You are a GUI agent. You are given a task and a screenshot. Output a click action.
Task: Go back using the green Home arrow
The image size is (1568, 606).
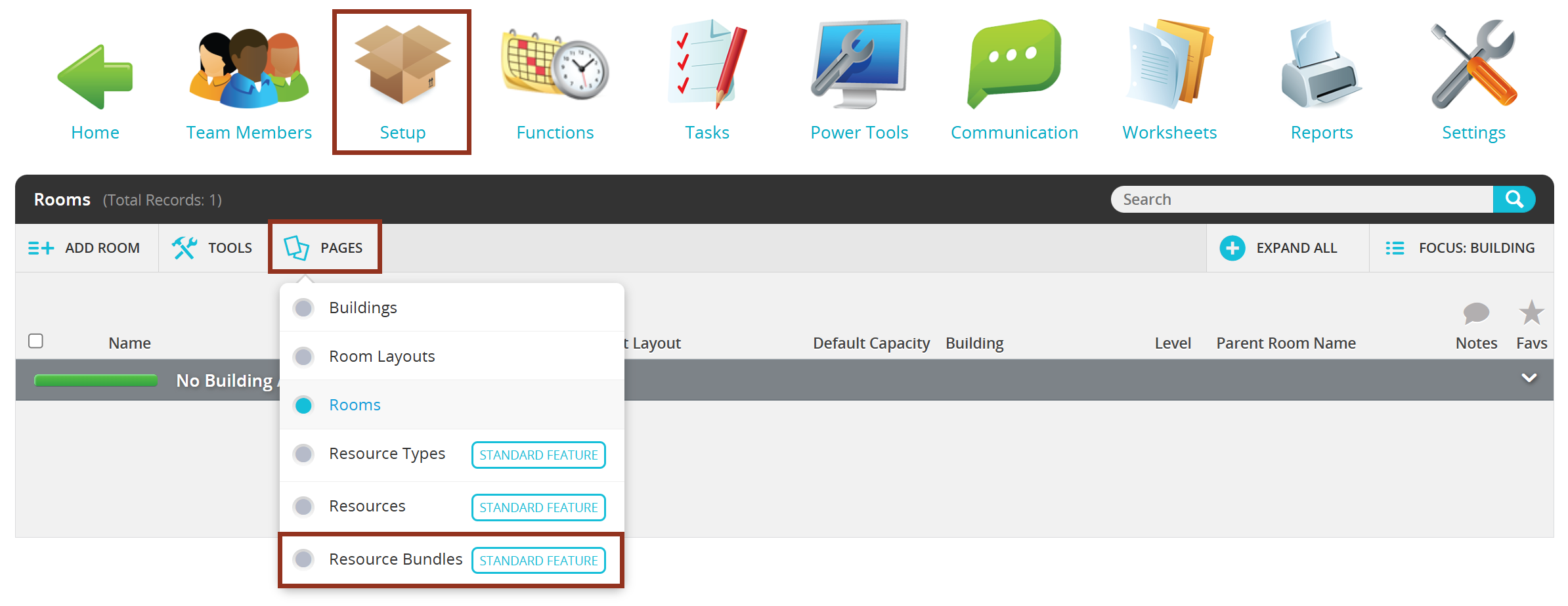coord(95,77)
